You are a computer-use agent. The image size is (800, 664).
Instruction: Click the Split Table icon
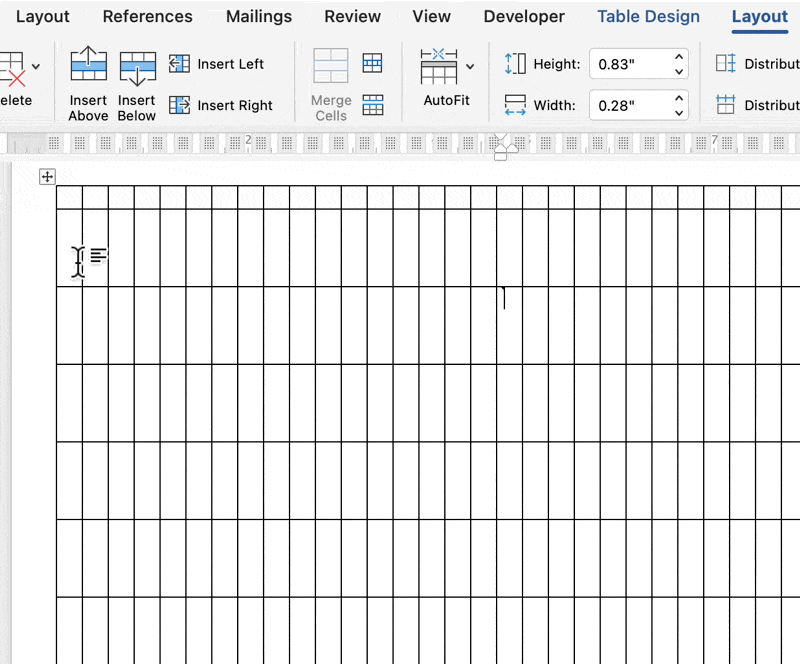pos(372,105)
